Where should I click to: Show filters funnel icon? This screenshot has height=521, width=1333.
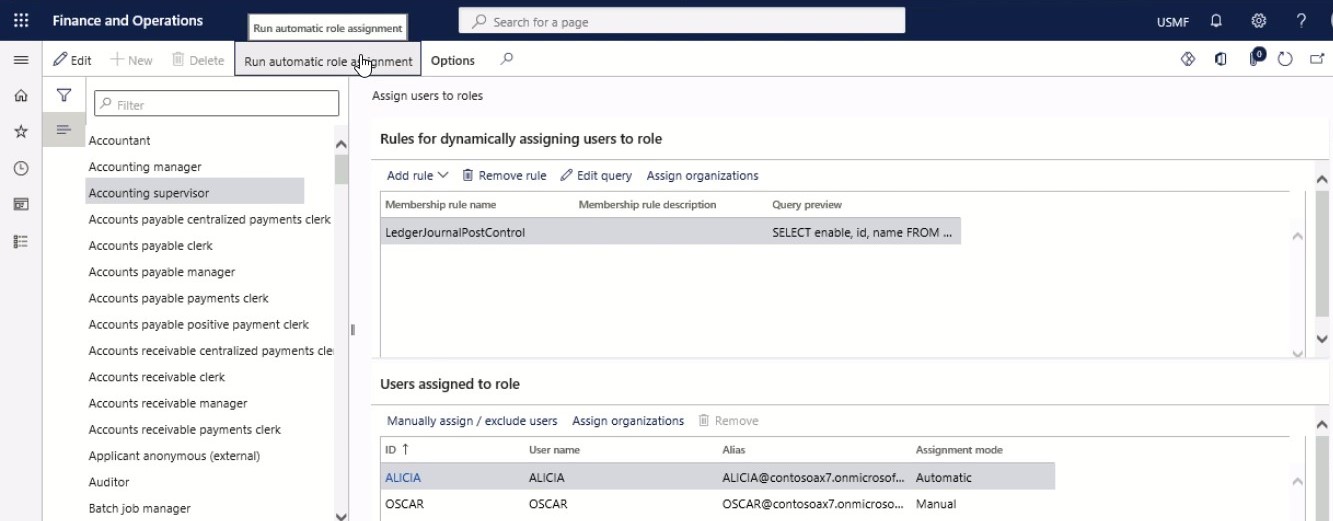[x=64, y=96]
